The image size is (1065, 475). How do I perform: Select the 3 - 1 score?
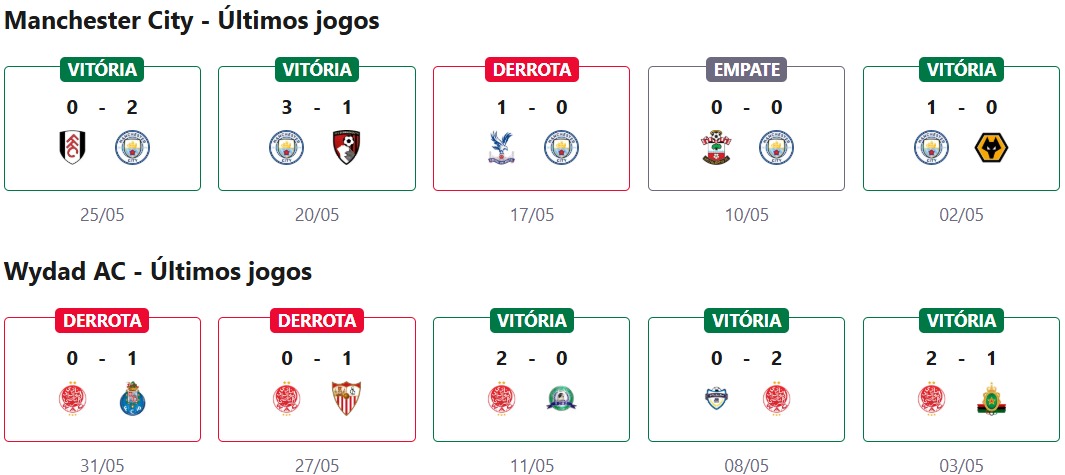click(x=316, y=108)
